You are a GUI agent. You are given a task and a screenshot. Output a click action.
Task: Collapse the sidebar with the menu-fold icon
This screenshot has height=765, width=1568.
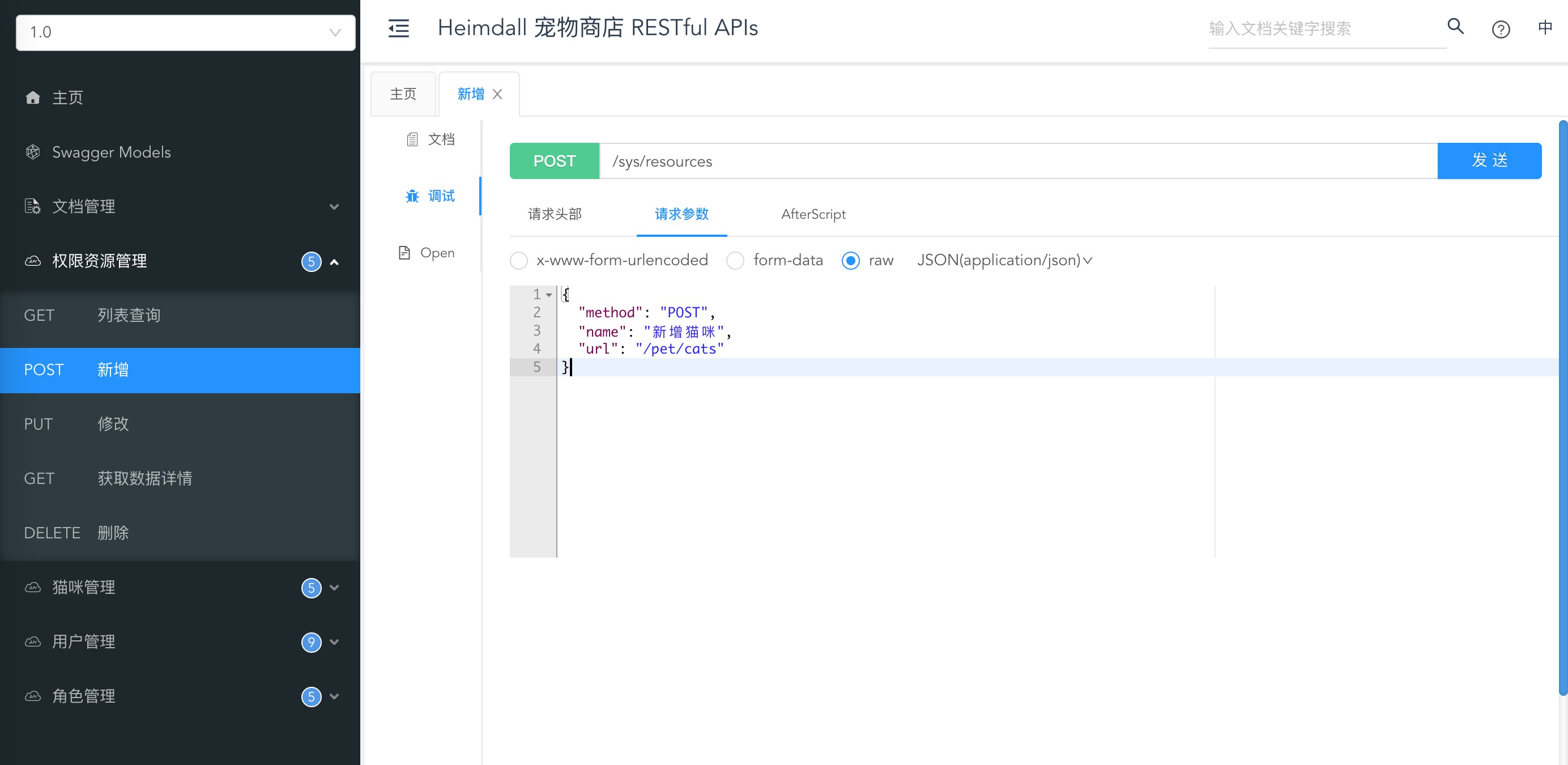tap(399, 28)
